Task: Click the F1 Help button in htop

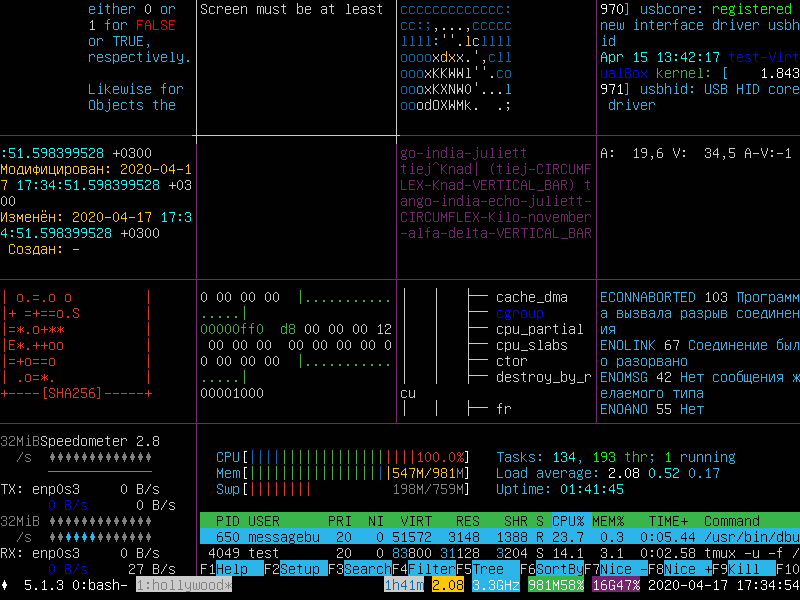Action: point(232,568)
